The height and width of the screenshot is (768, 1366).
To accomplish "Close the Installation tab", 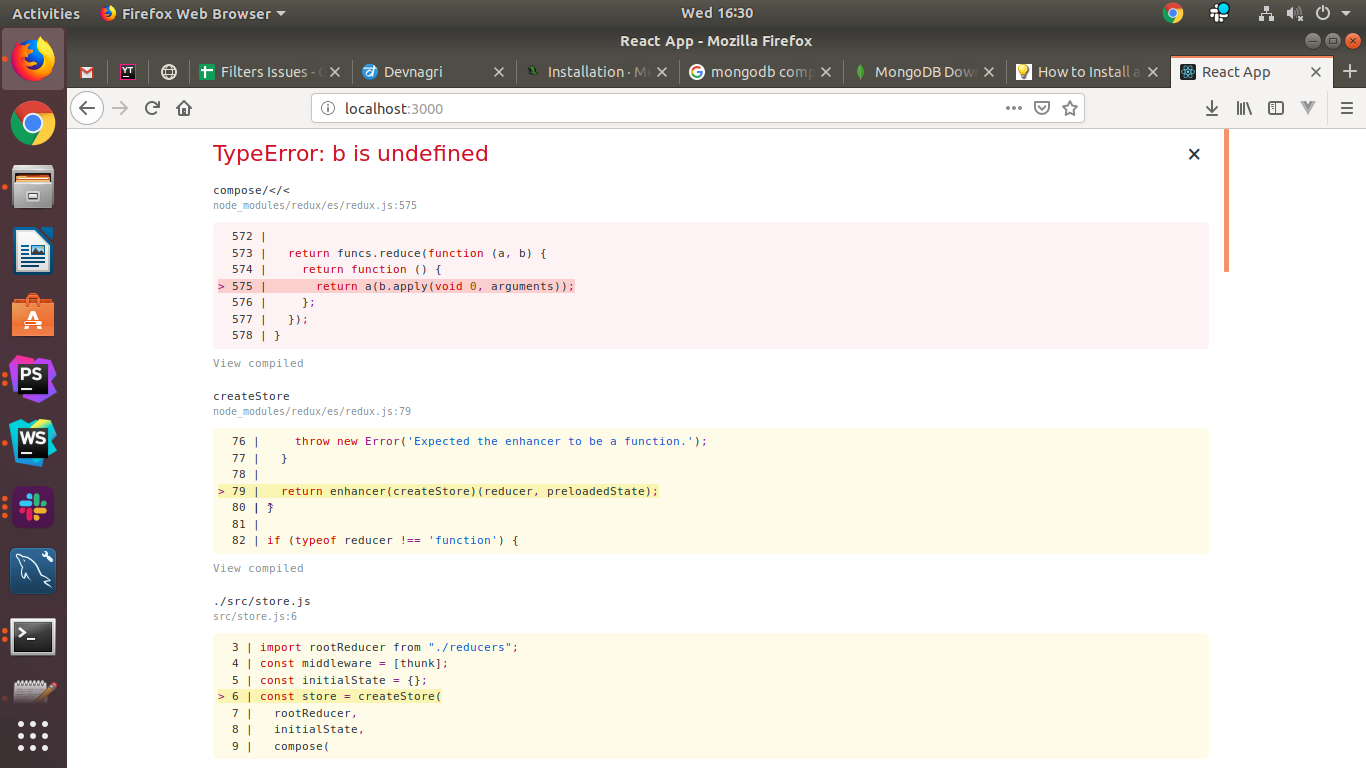I will pos(662,72).
